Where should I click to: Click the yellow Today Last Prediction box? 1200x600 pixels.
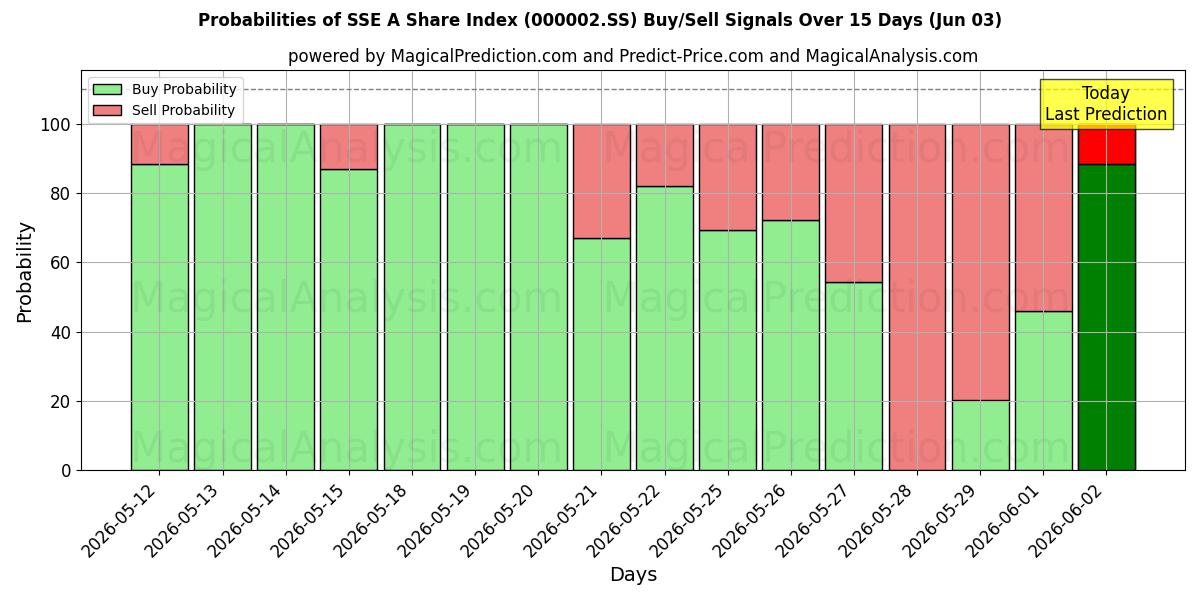1106,104
